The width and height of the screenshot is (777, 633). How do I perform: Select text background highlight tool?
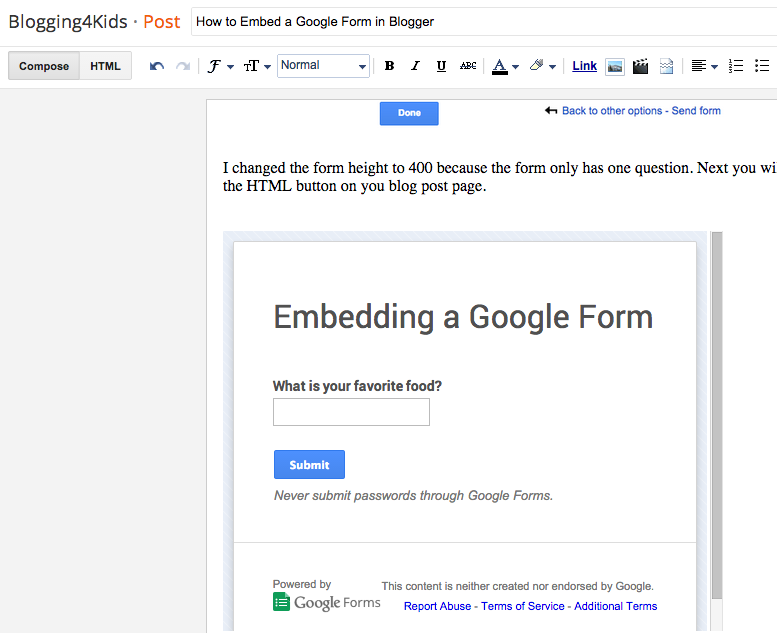point(537,65)
